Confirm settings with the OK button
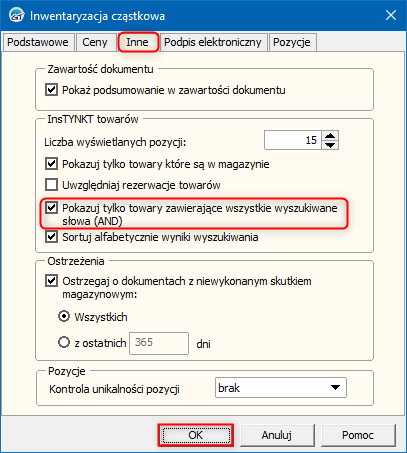The width and height of the screenshot is (407, 453). click(196, 435)
